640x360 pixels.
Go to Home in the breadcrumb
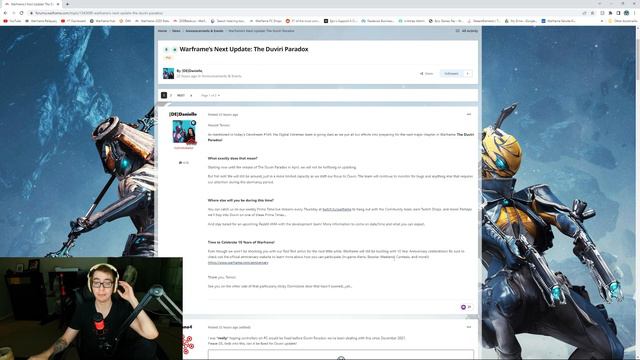(x=162, y=31)
